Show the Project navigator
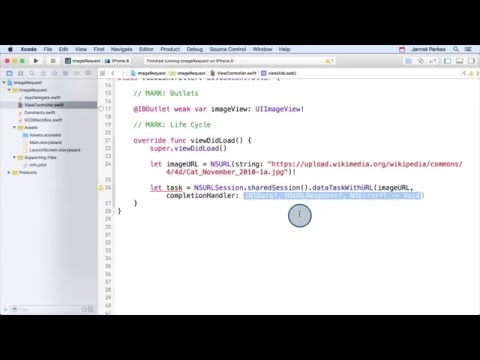 coord(9,73)
